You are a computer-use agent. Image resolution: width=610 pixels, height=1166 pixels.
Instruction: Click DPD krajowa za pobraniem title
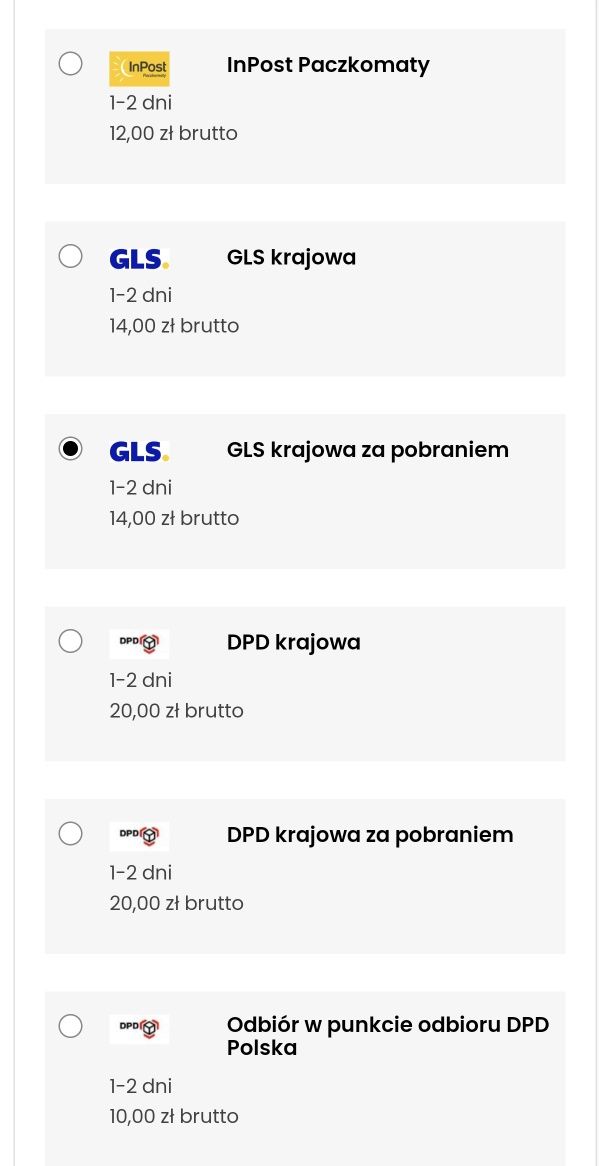coord(370,835)
